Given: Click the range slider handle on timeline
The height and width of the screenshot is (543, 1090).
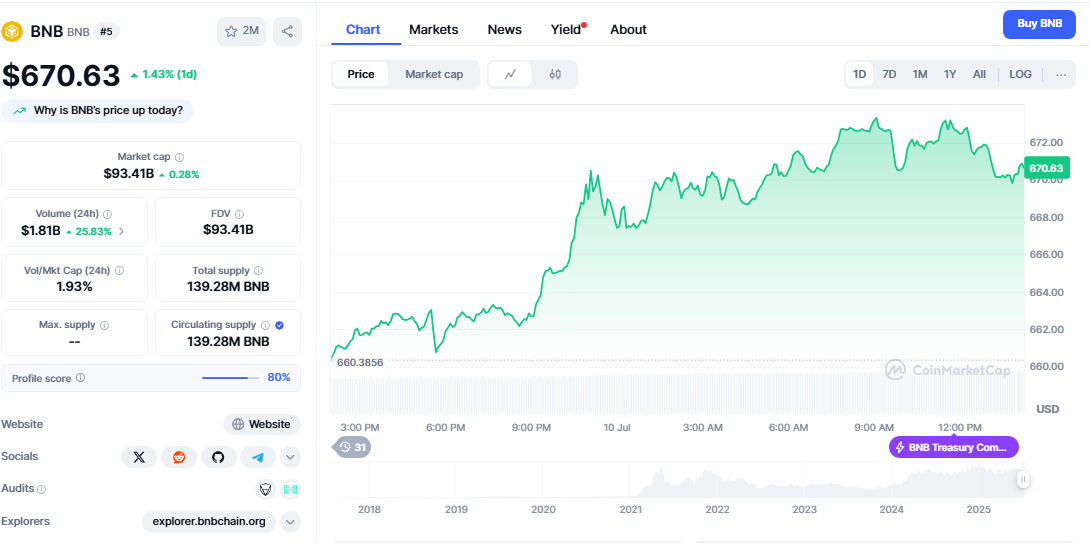Looking at the screenshot, I should 1023,479.
